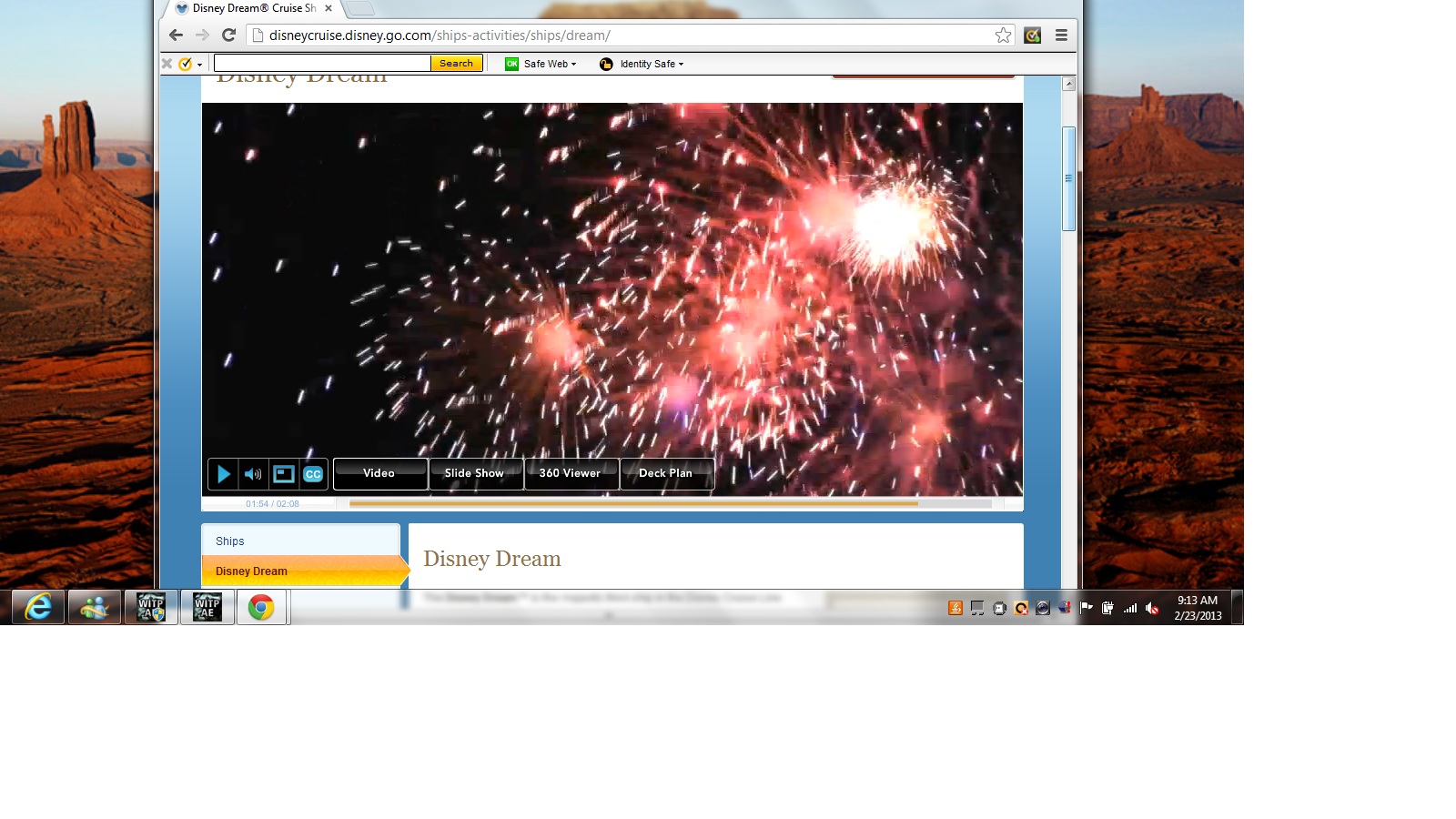Expand the Identity Safe dropdown
1456x819 pixels.
click(x=642, y=64)
